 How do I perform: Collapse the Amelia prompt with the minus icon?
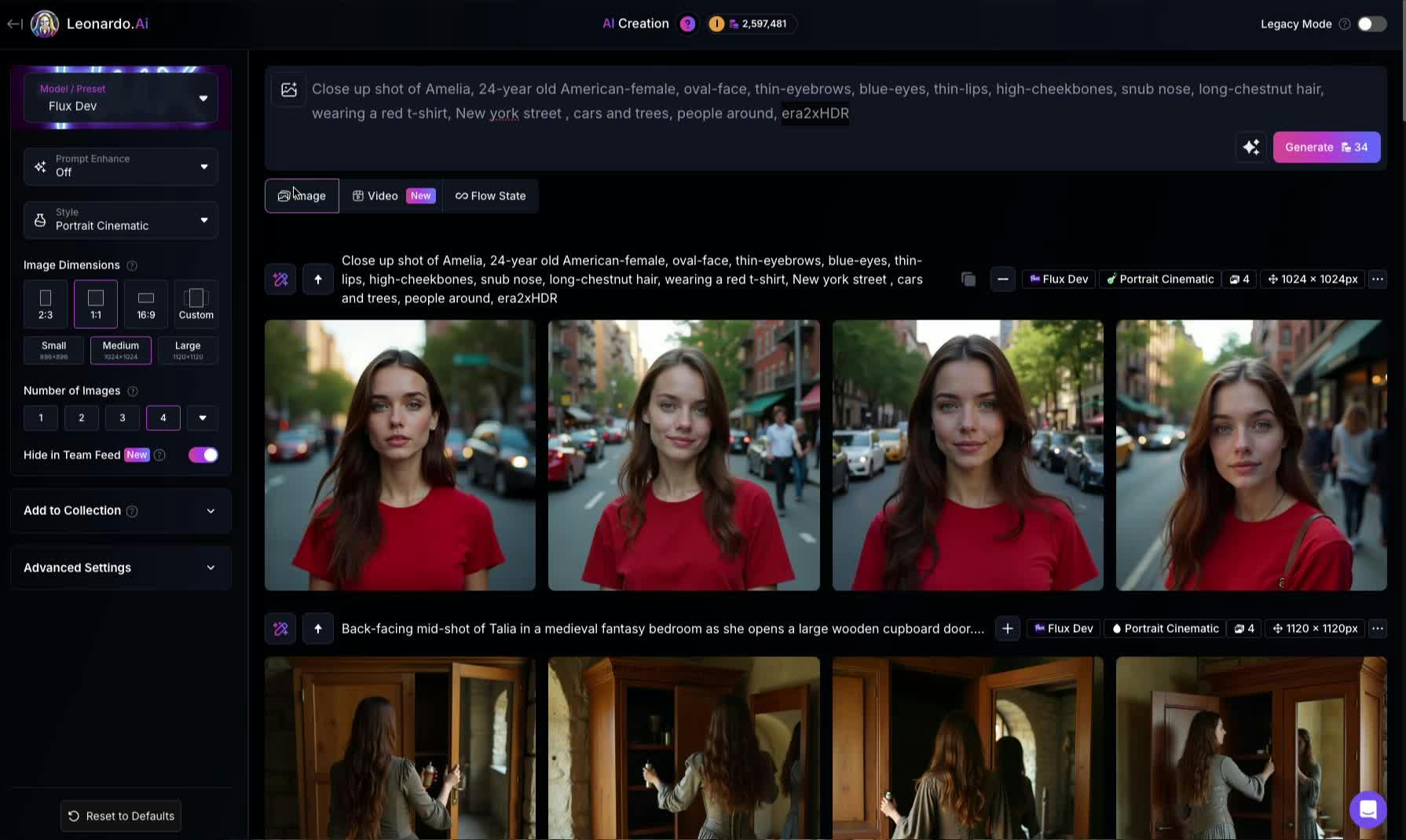click(x=1003, y=279)
